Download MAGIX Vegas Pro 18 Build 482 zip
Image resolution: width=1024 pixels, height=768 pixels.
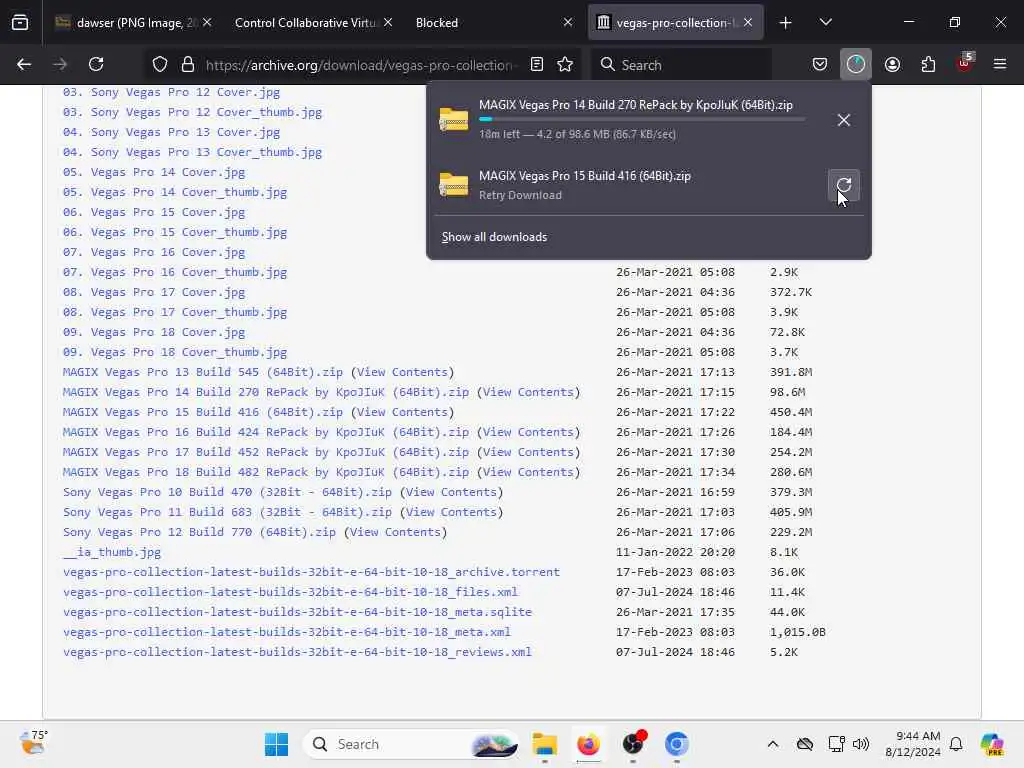click(x=266, y=472)
